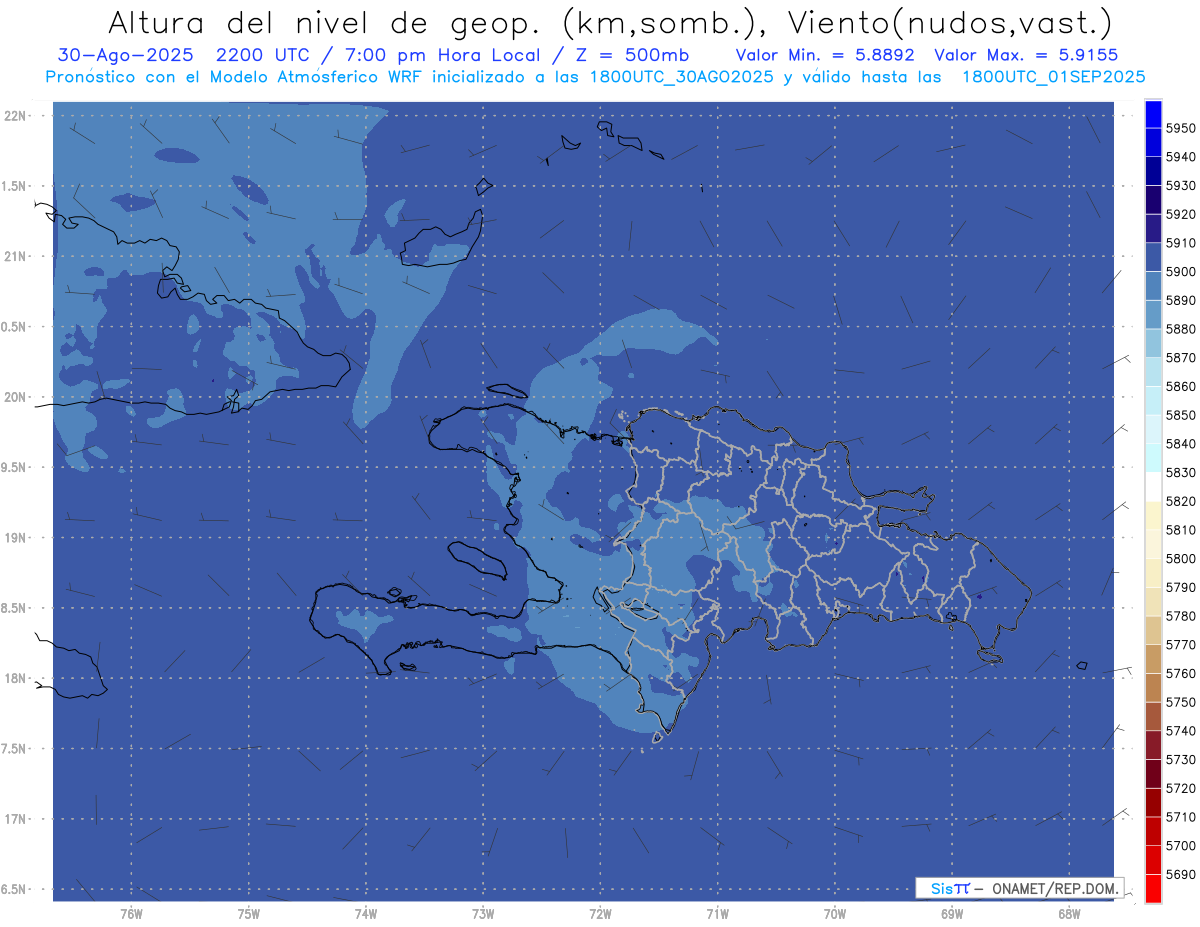
Task: Click the 5880 legend value
Action: [x=1180, y=329]
